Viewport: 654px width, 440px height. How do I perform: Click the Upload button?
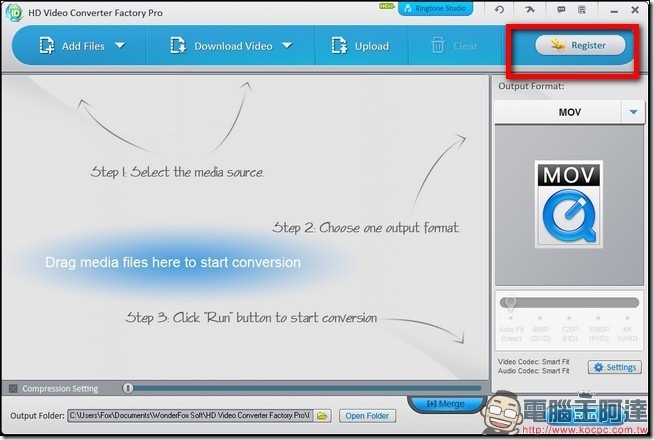(x=360, y=46)
